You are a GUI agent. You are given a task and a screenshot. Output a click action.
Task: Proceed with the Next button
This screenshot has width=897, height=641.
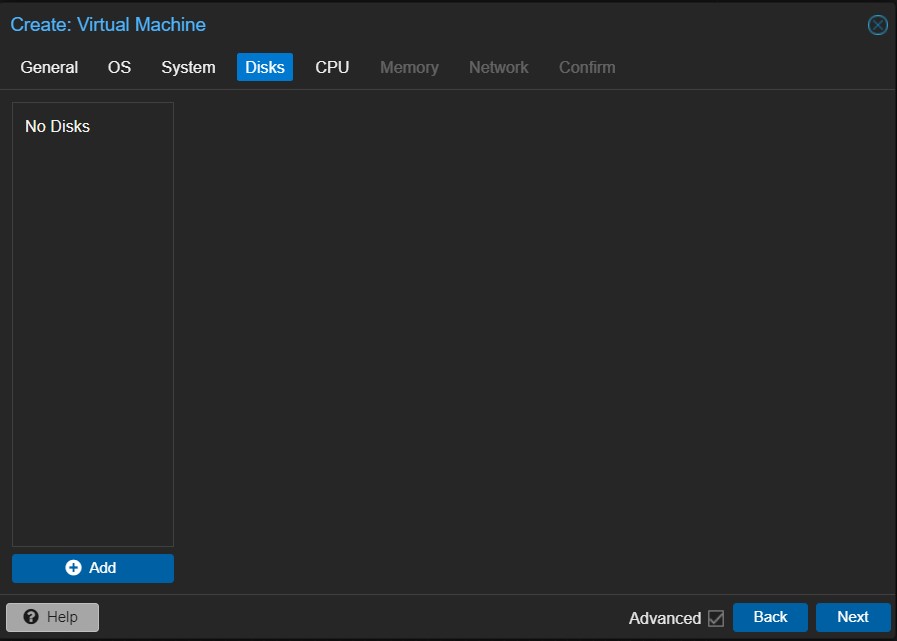click(852, 617)
